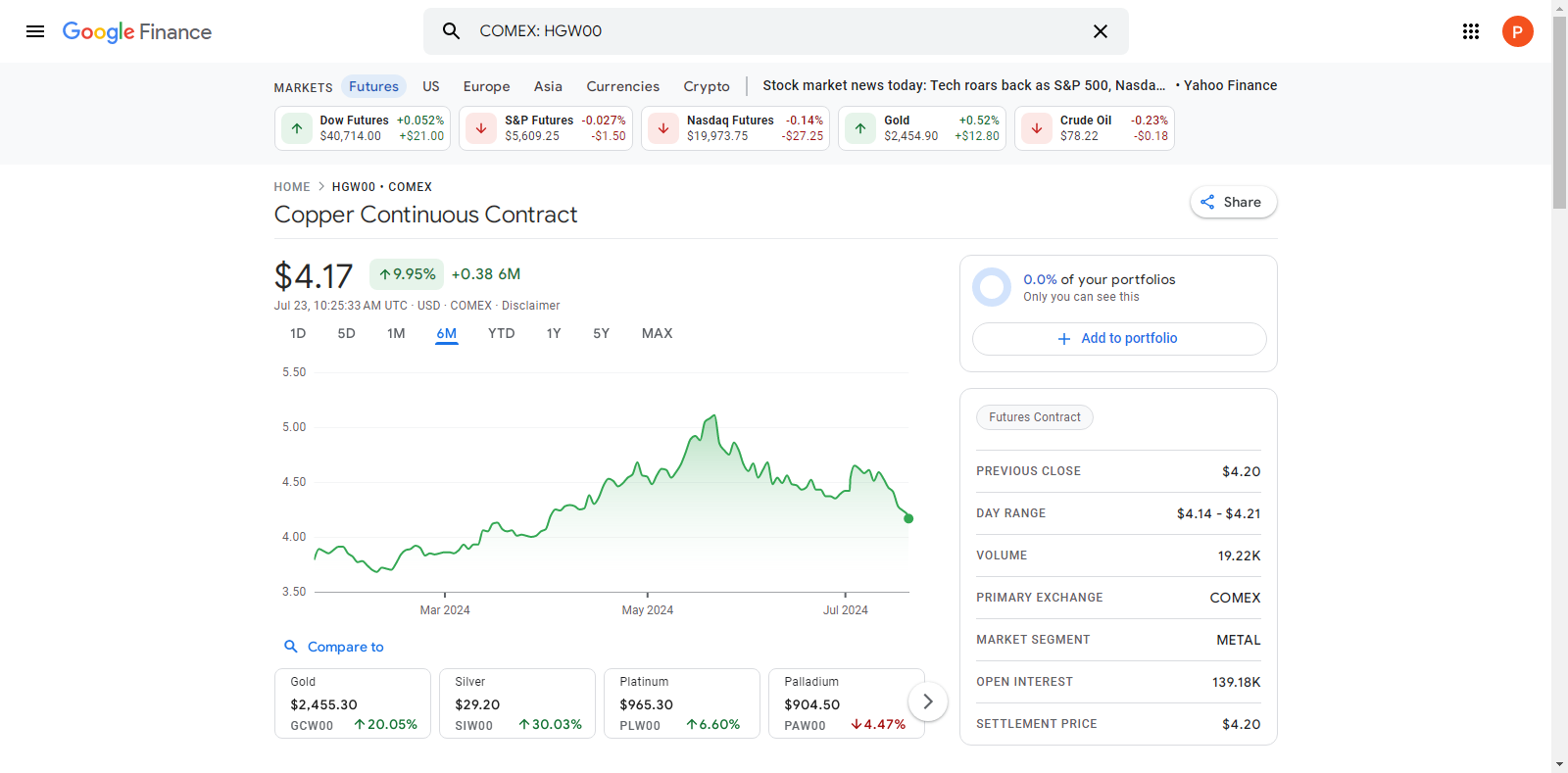Switch chart to 1M range
1568x773 pixels.
(x=396, y=334)
